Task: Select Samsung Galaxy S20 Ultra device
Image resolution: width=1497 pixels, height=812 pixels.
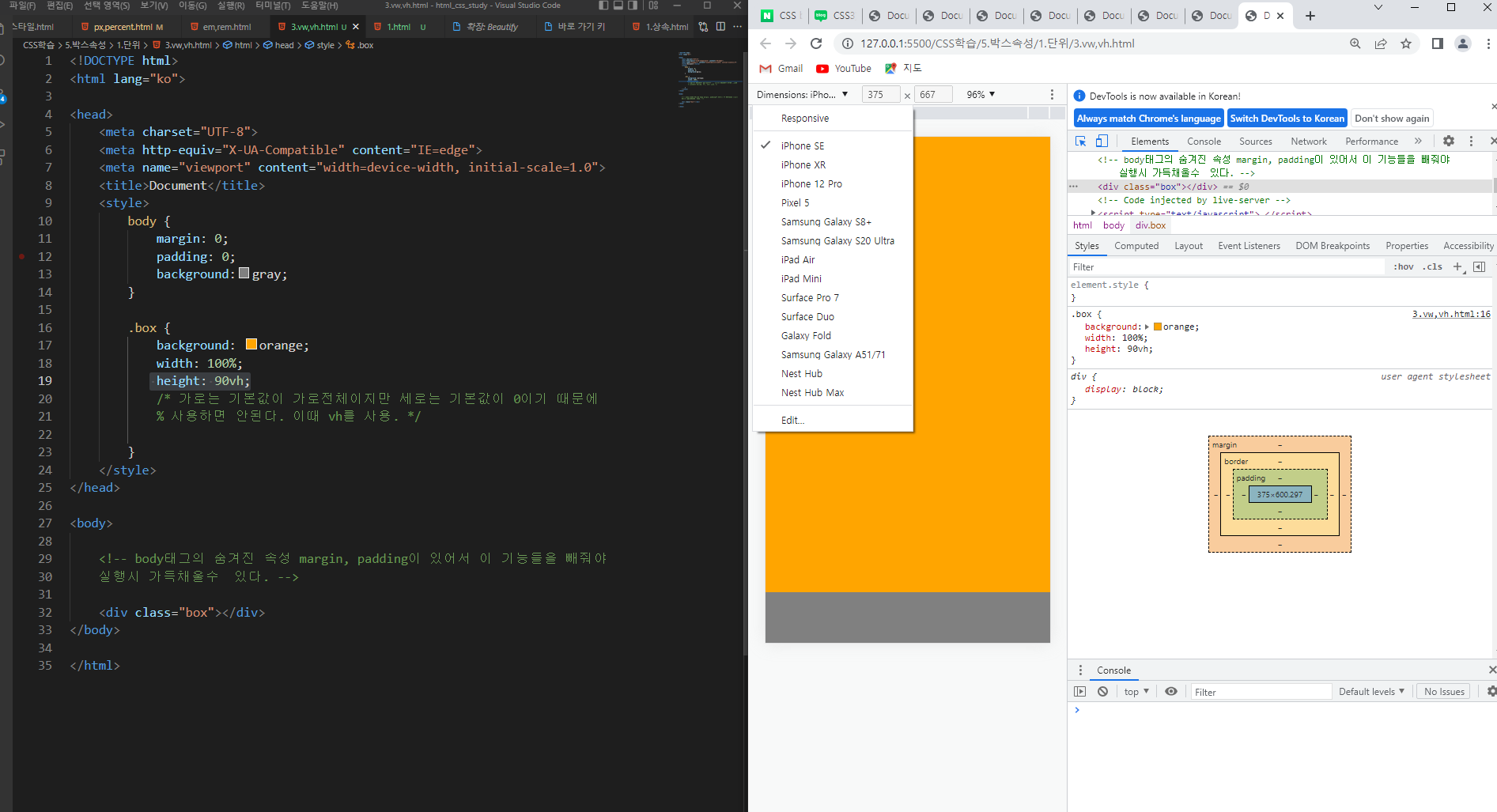Action: pyautogui.click(x=837, y=240)
